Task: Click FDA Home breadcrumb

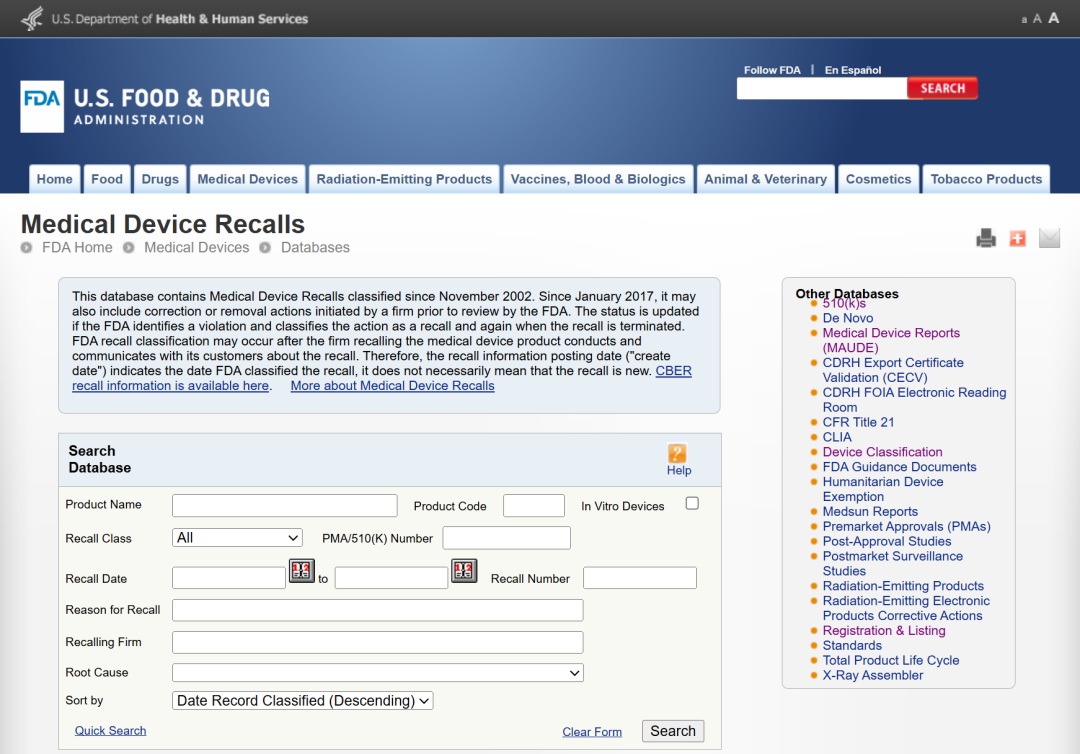Action: point(77,247)
